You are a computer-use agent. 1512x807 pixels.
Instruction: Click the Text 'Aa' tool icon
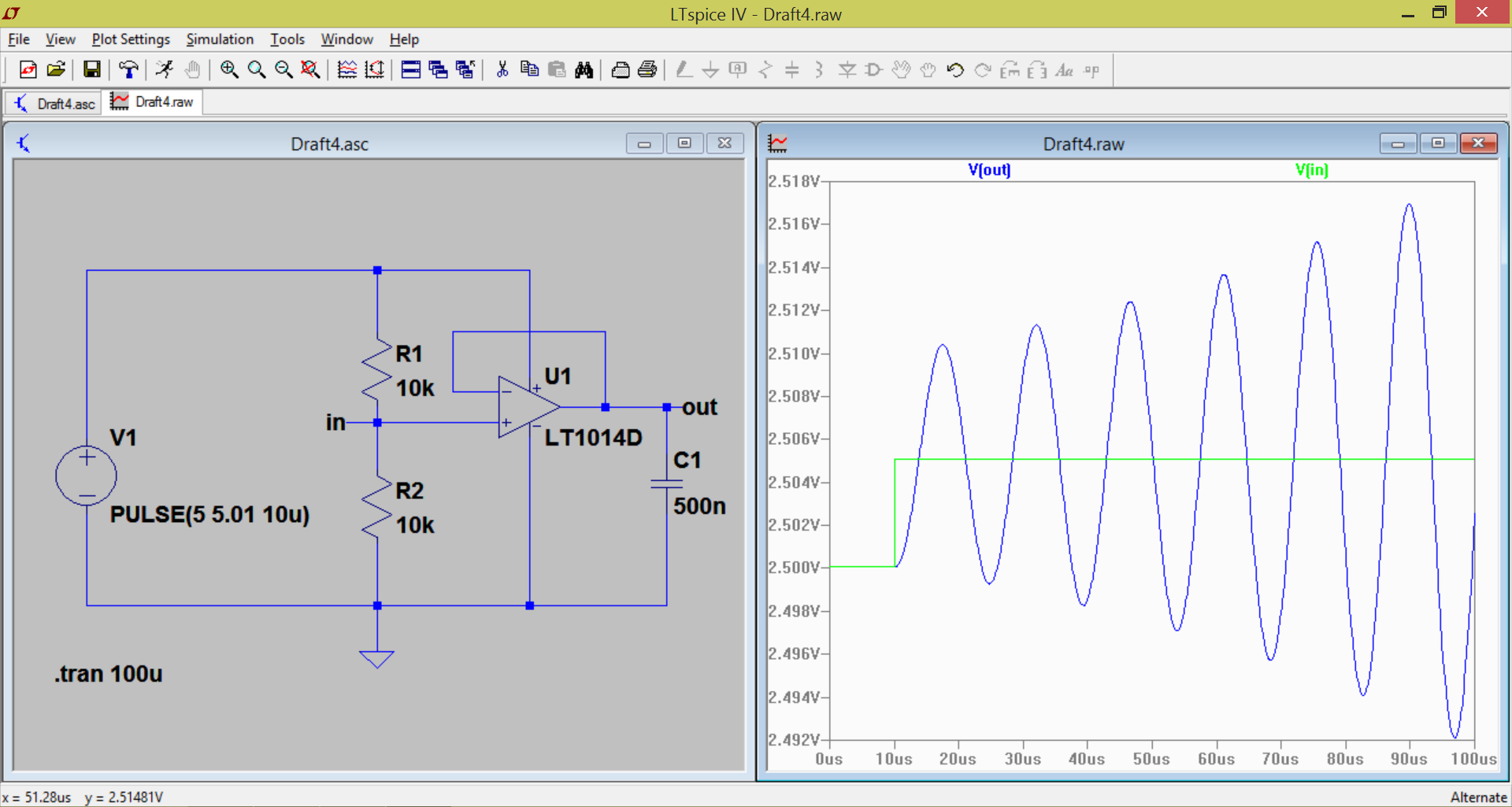(x=1065, y=70)
